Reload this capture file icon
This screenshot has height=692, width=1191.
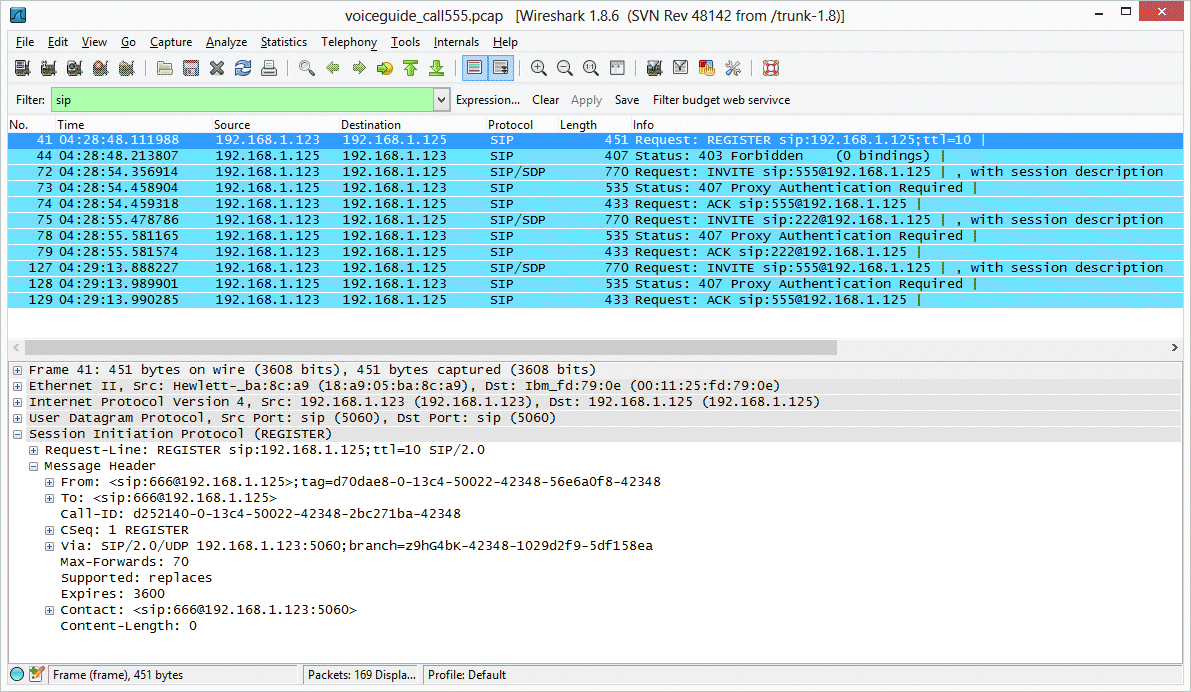[x=243, y=68]
